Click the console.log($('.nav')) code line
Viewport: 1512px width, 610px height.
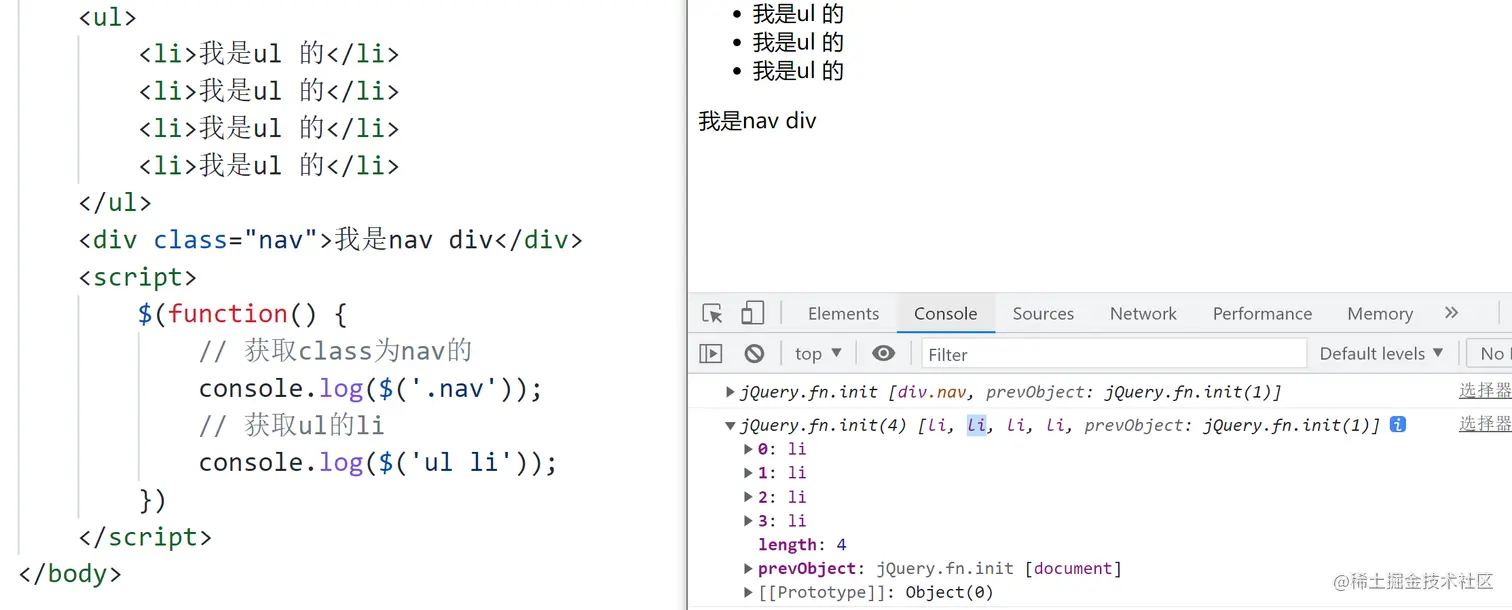(370, 388)
